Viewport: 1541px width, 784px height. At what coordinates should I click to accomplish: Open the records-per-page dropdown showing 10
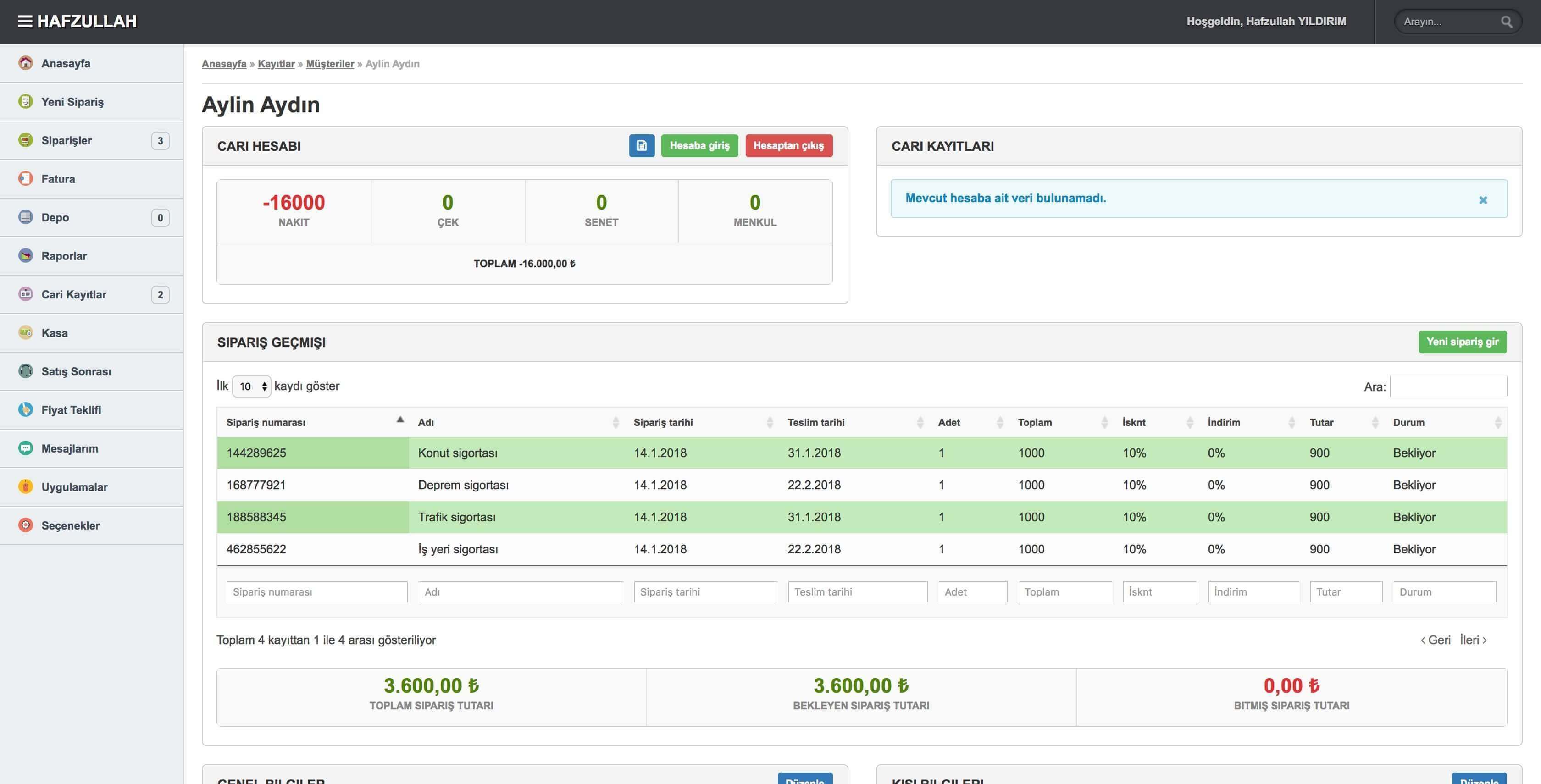[251, 386]
